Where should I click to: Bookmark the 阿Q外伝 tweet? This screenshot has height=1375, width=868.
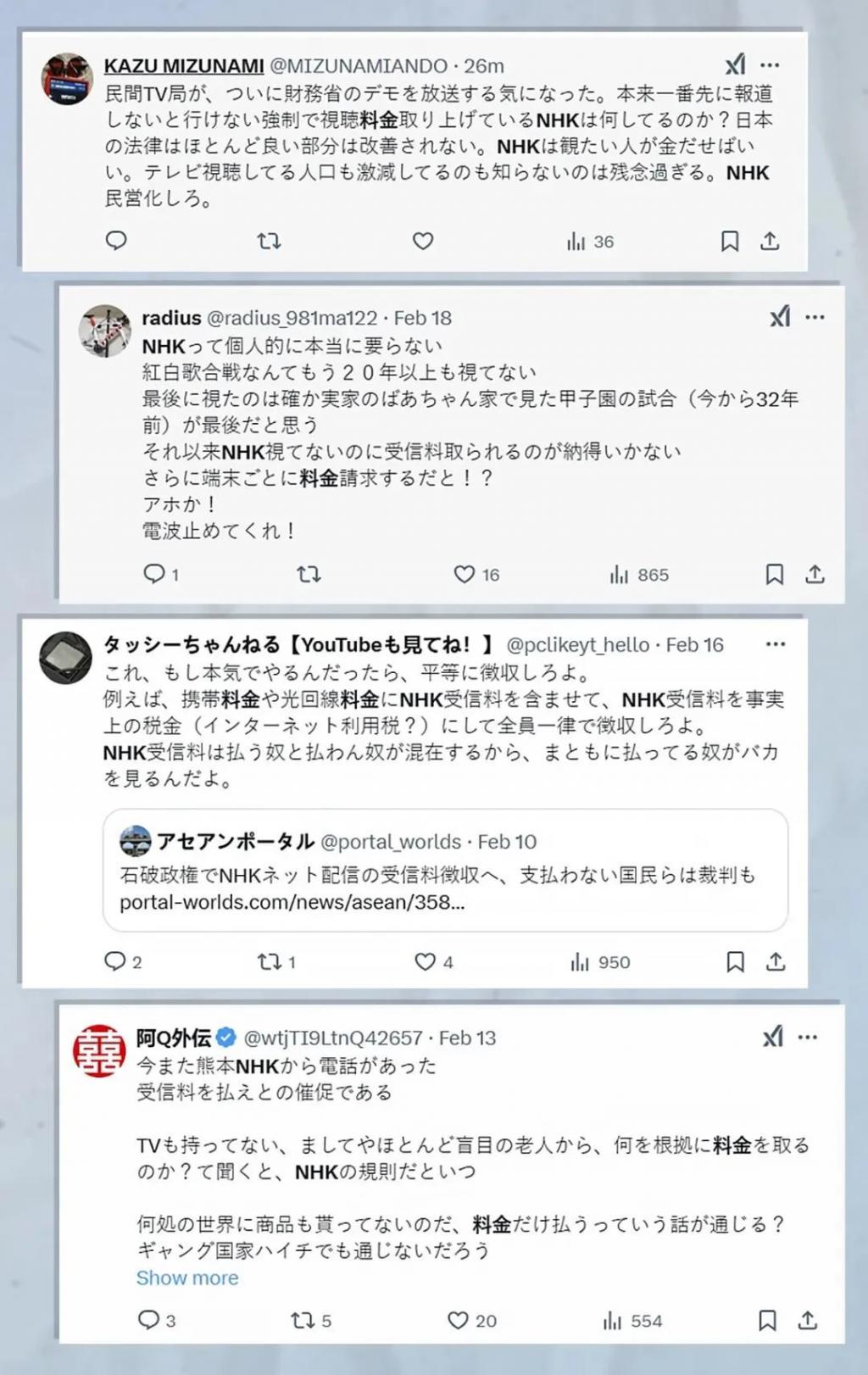tap(767, 1320)
